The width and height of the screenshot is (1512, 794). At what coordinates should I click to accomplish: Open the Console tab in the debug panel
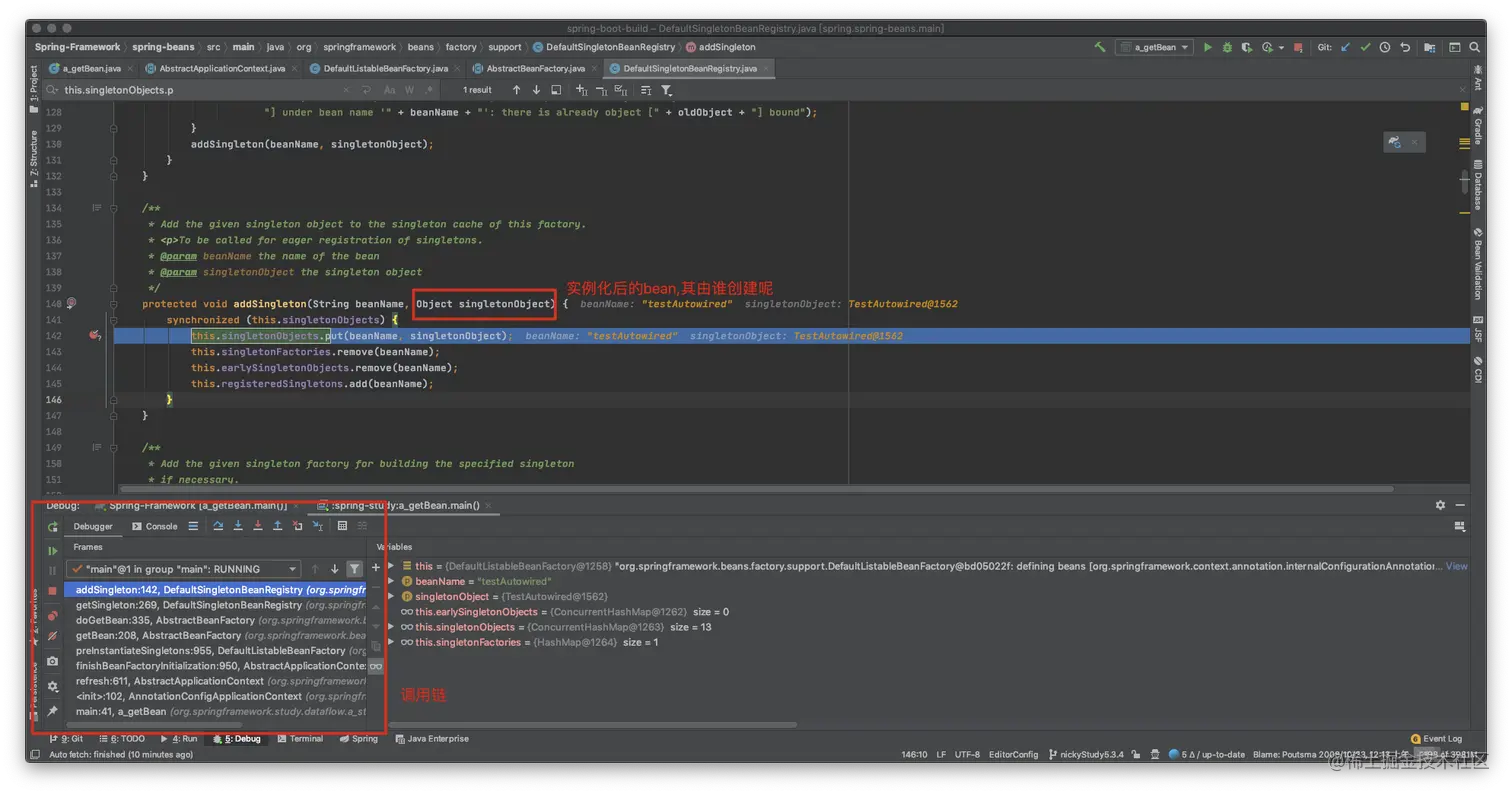tap(155, 526)
